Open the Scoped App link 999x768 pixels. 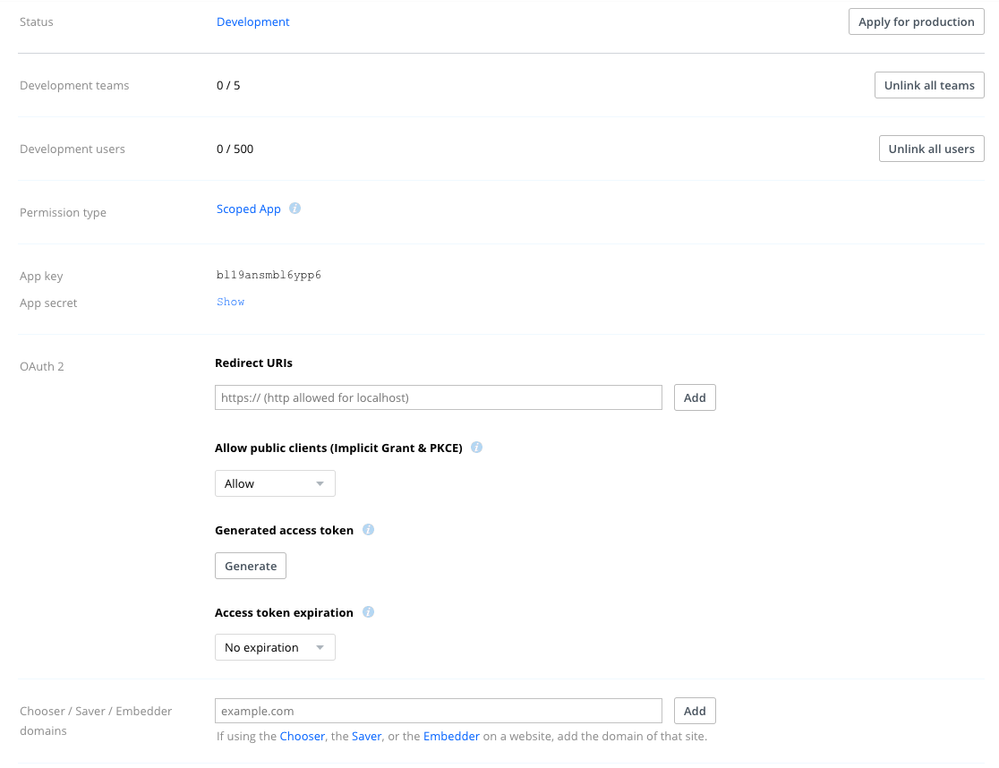pos(248,209)
